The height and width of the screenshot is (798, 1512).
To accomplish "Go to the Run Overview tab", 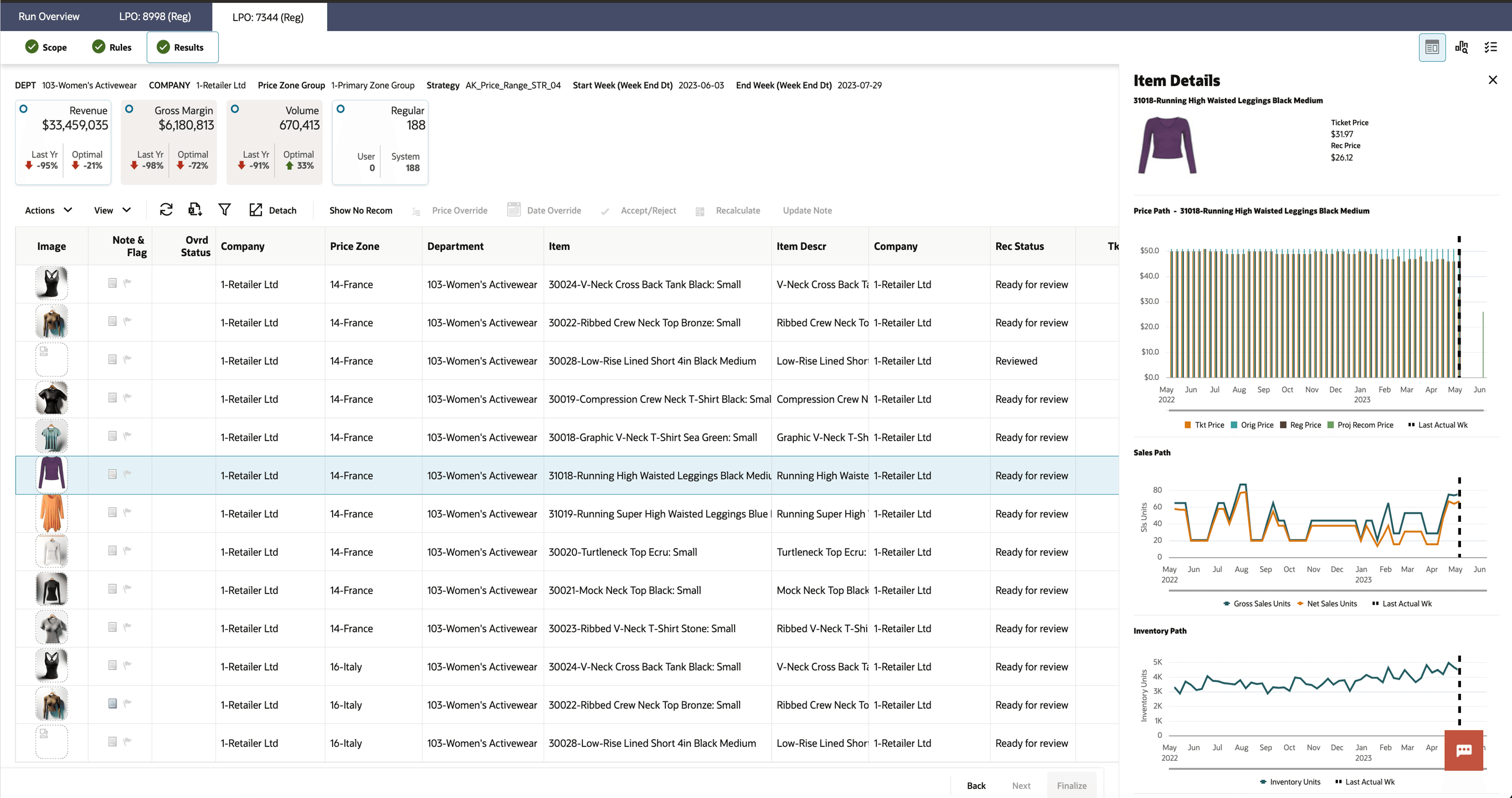I will 49,16.
